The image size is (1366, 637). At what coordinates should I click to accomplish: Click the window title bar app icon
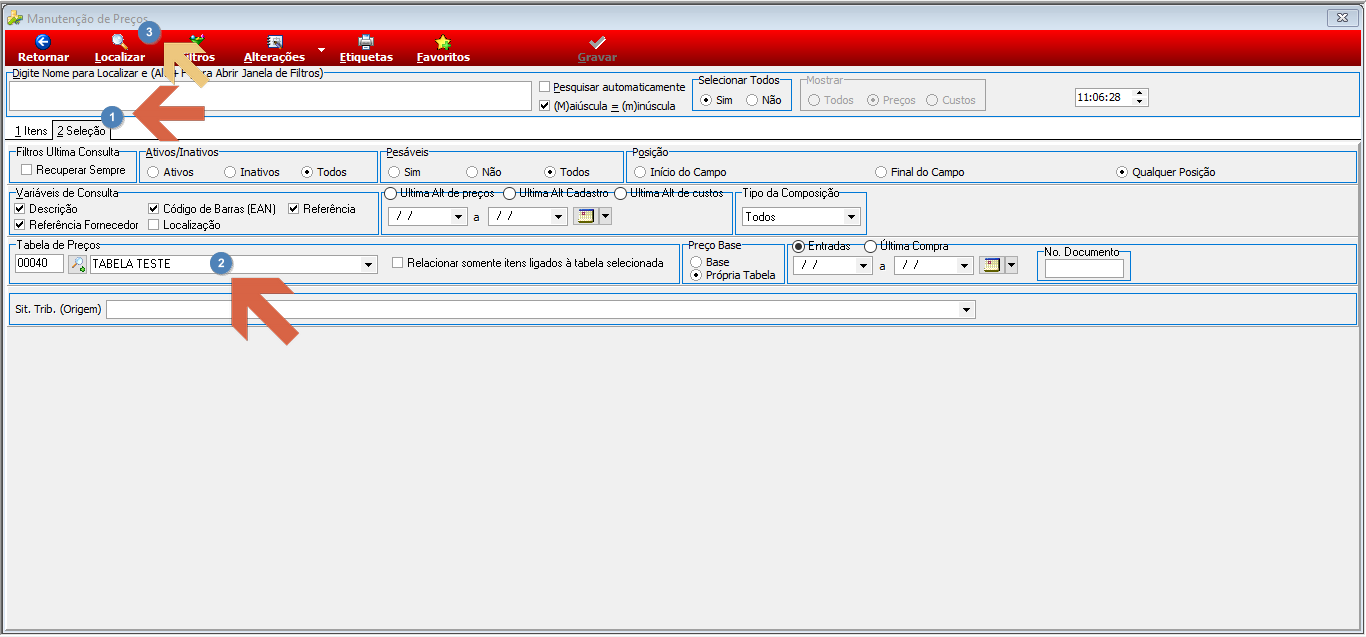coord(14,18)
